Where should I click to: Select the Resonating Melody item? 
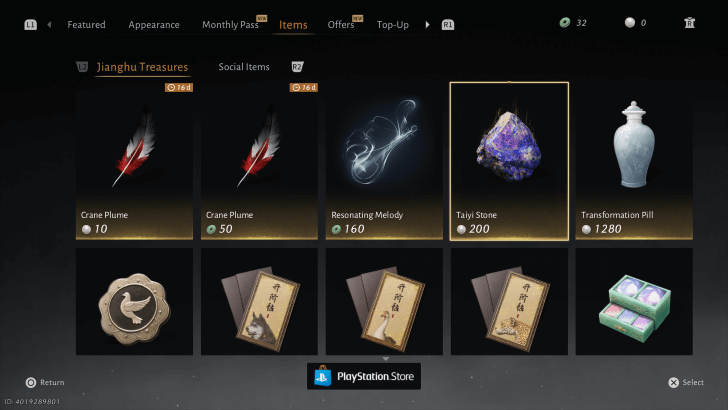pyautogui.click(x=384, y=161)
